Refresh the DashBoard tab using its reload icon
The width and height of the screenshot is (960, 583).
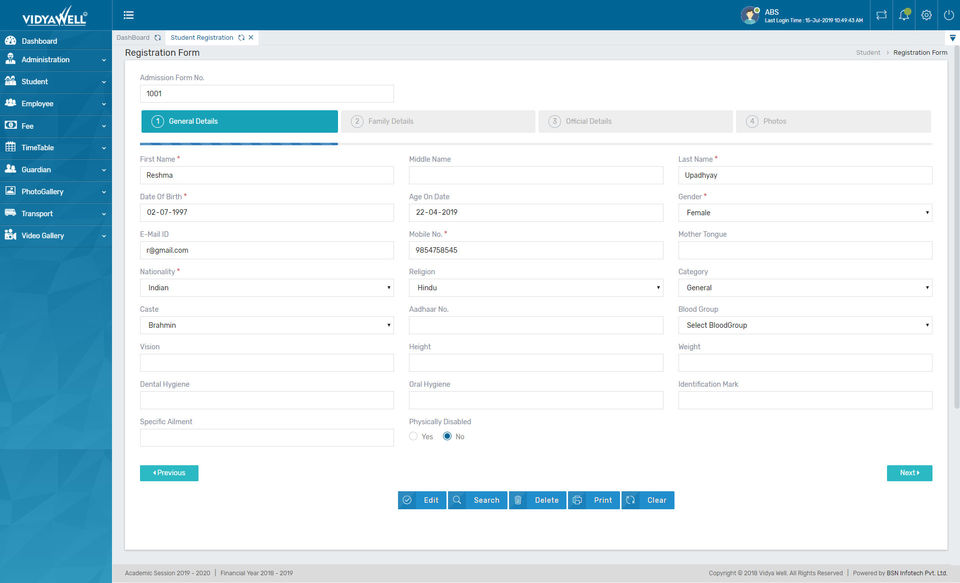click(158, 38)
